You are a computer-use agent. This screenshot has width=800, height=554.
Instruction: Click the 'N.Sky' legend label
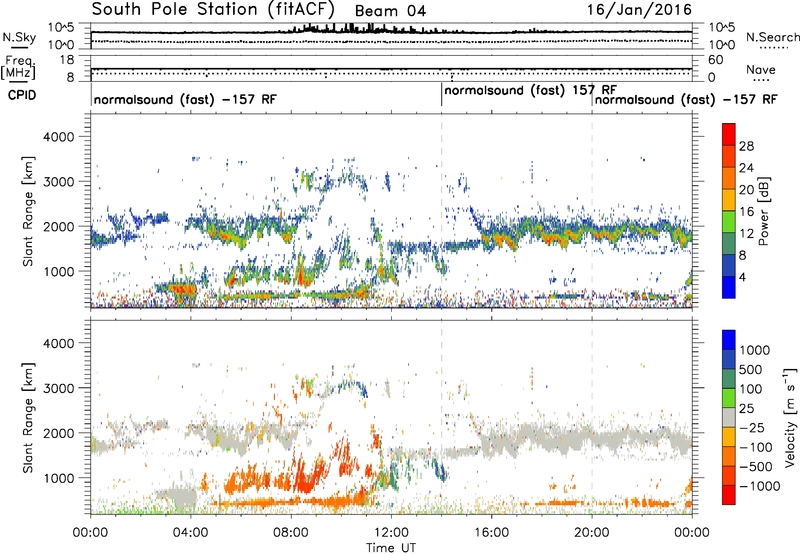coord(19,38)
